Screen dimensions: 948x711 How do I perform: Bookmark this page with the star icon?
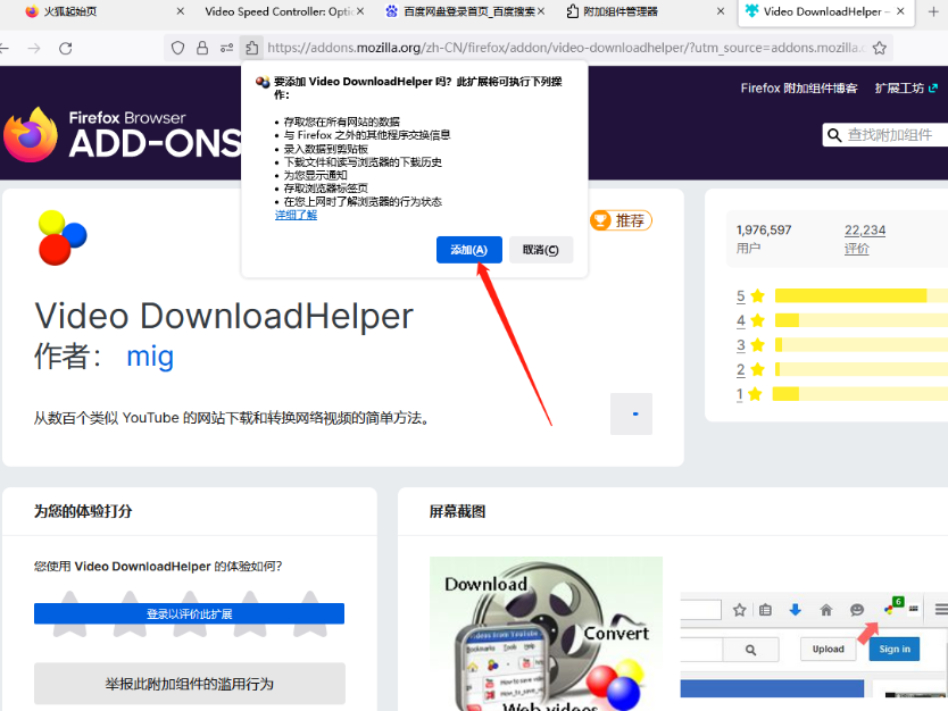point(880,48)
